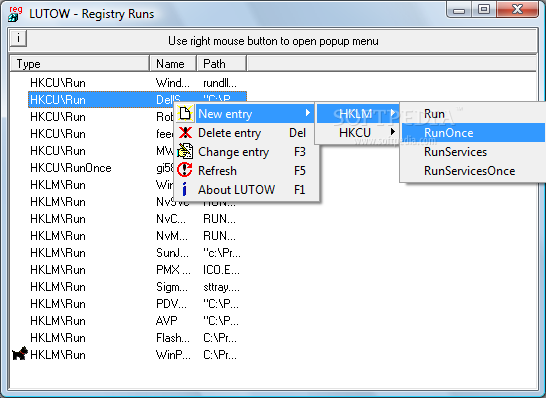Minimize the LUTOW window

tap(459, 10)
